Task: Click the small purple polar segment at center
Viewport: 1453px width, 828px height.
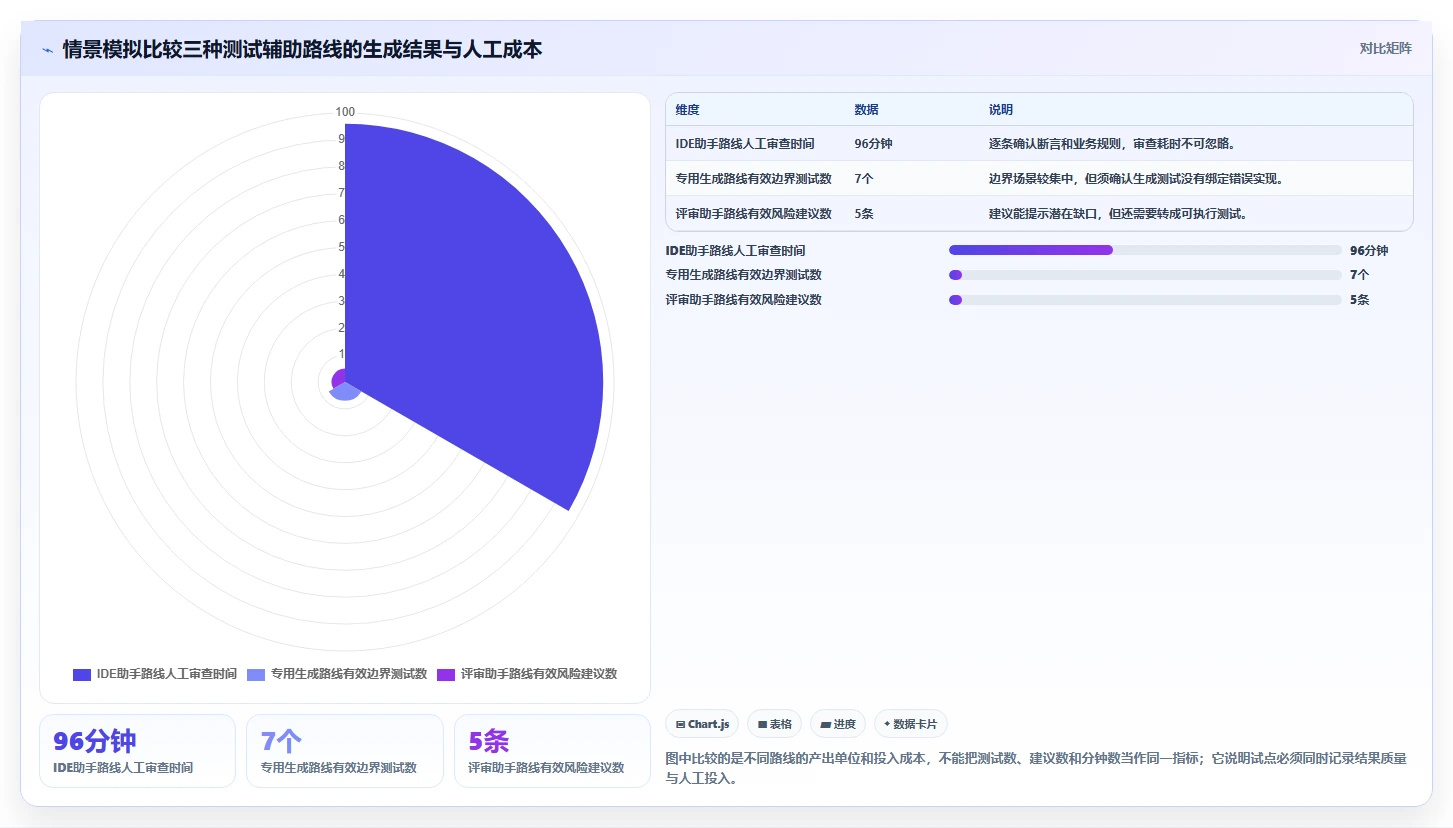Action: 339,378
